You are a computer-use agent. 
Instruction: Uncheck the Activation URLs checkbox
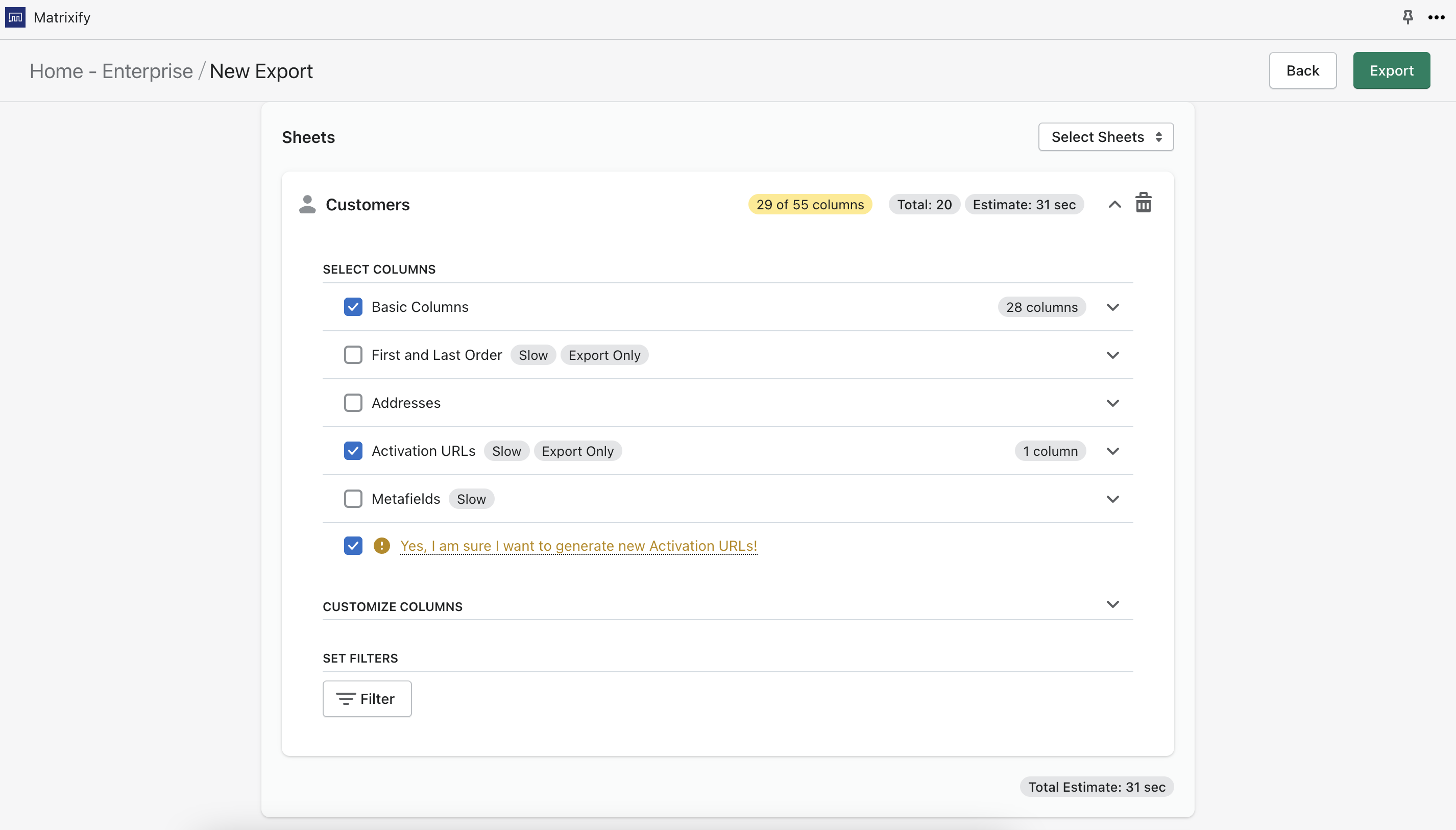pos(353,451)
